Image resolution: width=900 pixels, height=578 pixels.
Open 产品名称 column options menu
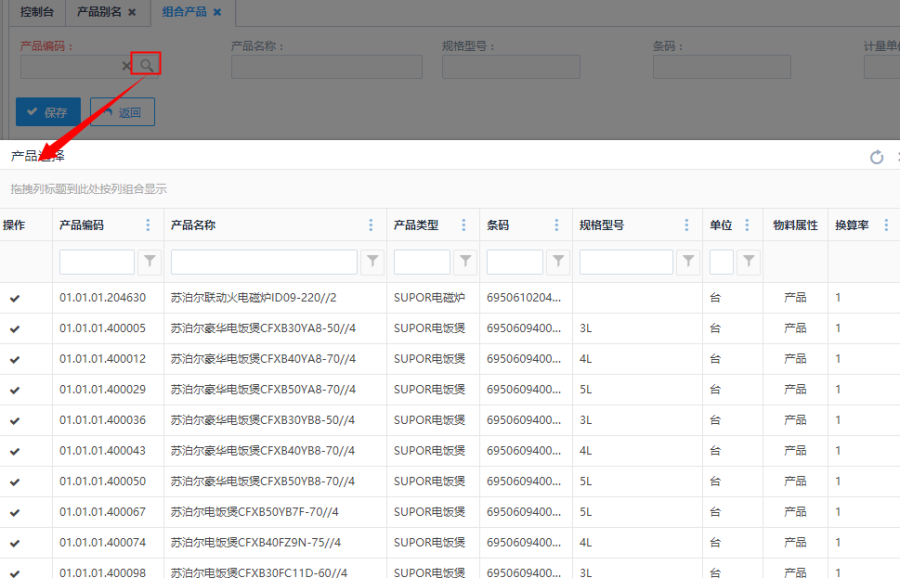pos(372,225)
